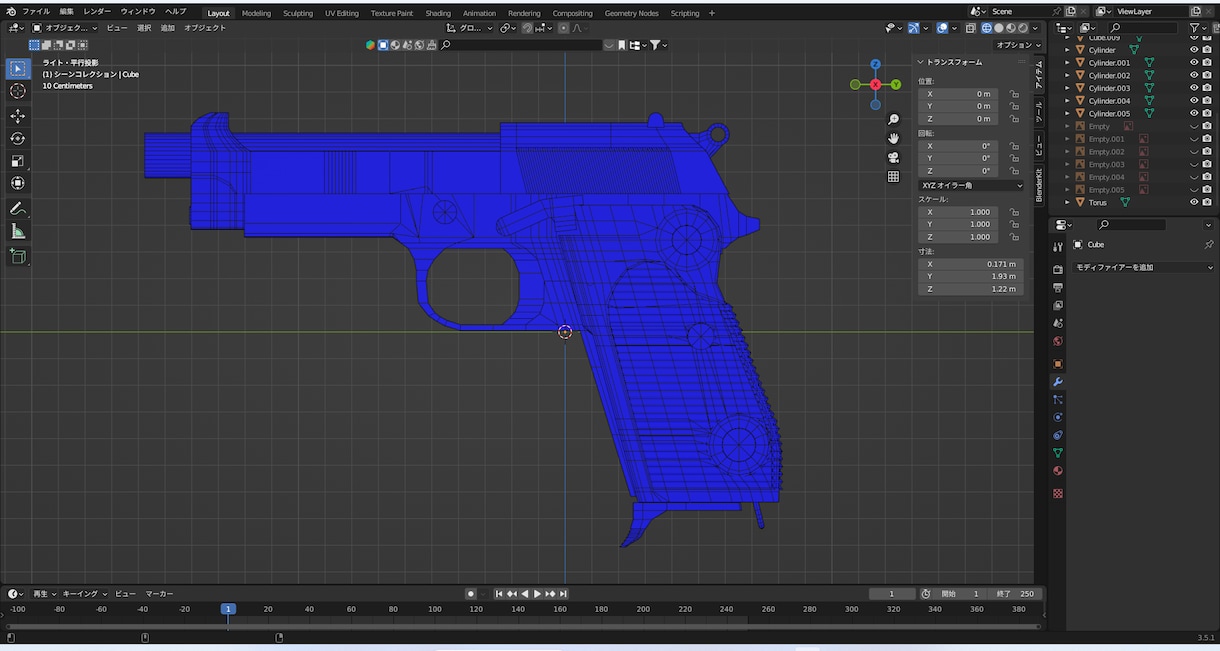The width and height of the screenshot is (1220, 651).
Task: Select the Select Box tool
Action: 18,69
